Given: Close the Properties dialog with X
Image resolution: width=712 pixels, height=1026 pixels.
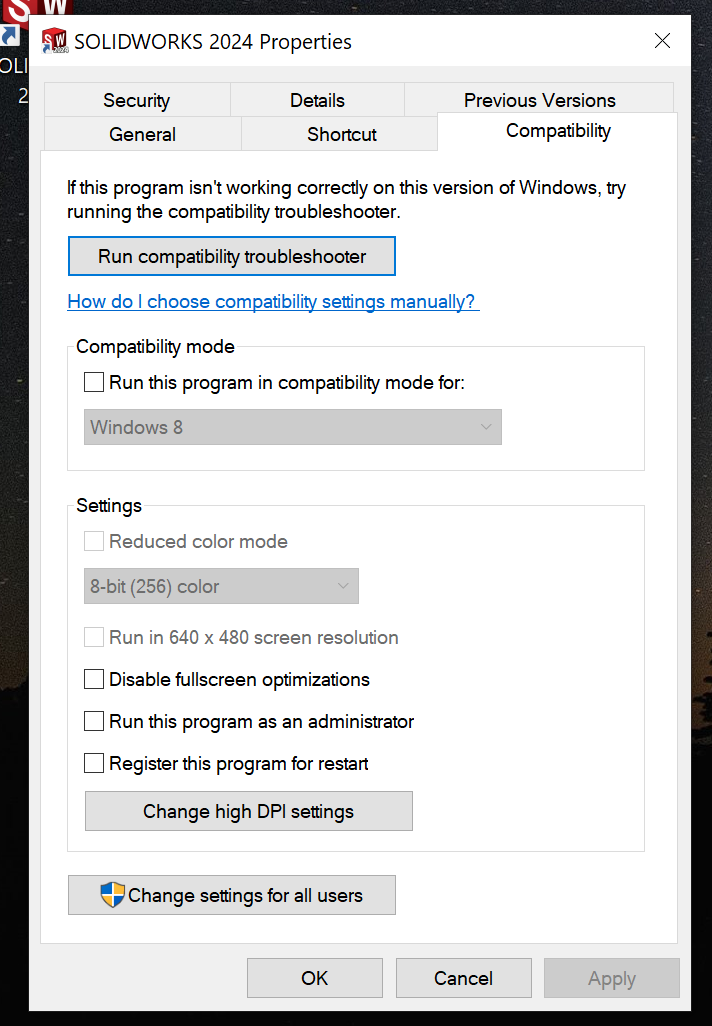Looking at the screenshot, I should (x=662, y=41).
